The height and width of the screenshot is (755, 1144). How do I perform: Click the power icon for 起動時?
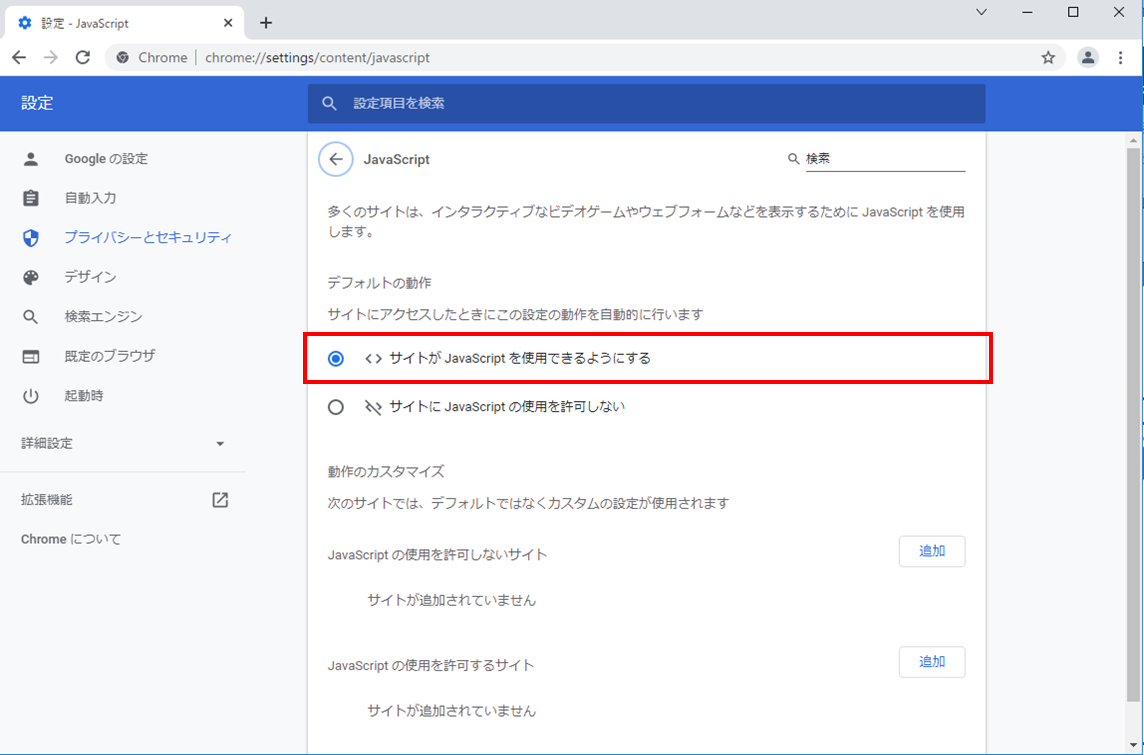pyautogui.click(x=31, y=396)
